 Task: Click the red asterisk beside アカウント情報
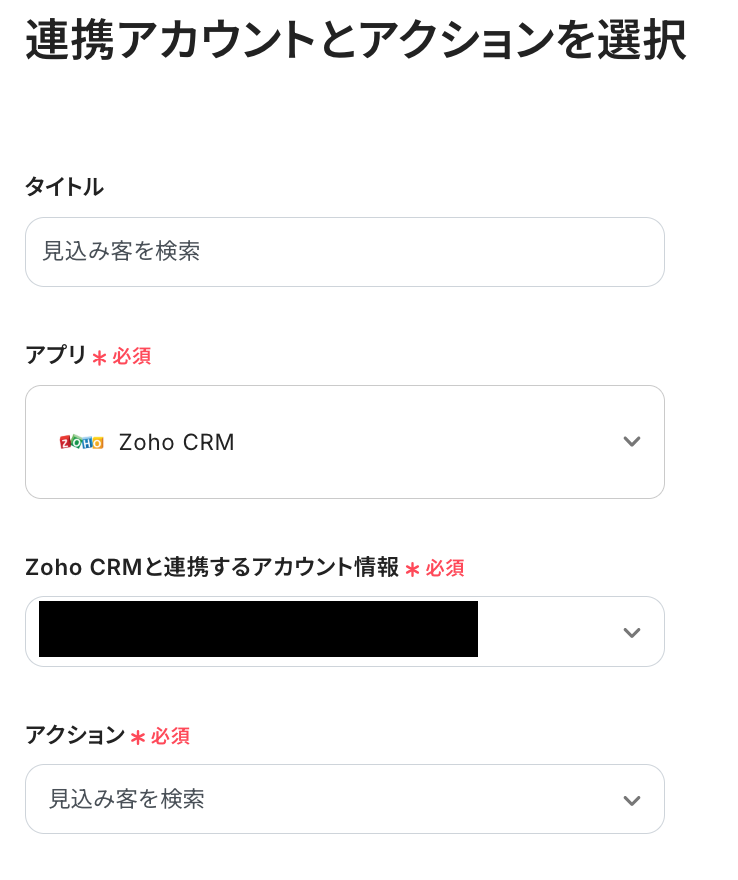pyautogui.click(x=412, y=570)
